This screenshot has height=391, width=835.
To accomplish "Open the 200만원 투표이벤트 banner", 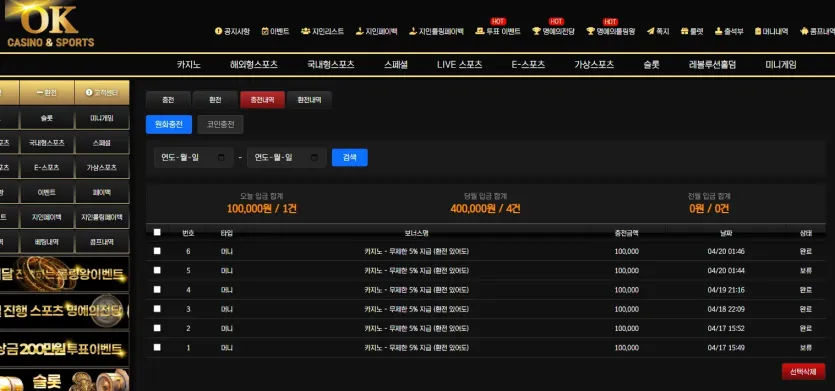I will coord(64,349).
